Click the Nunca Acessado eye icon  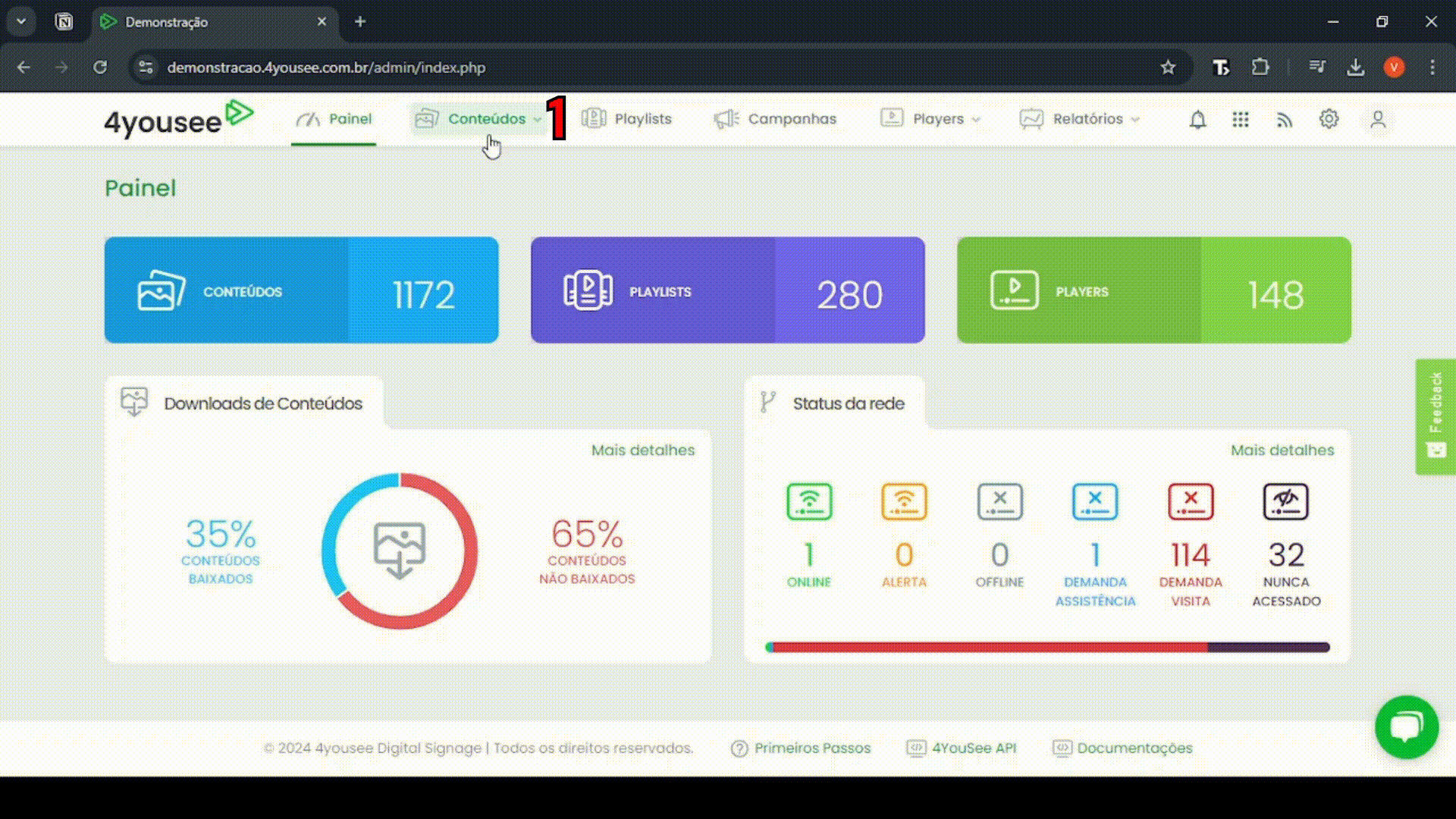click(x=1285, y=501)
